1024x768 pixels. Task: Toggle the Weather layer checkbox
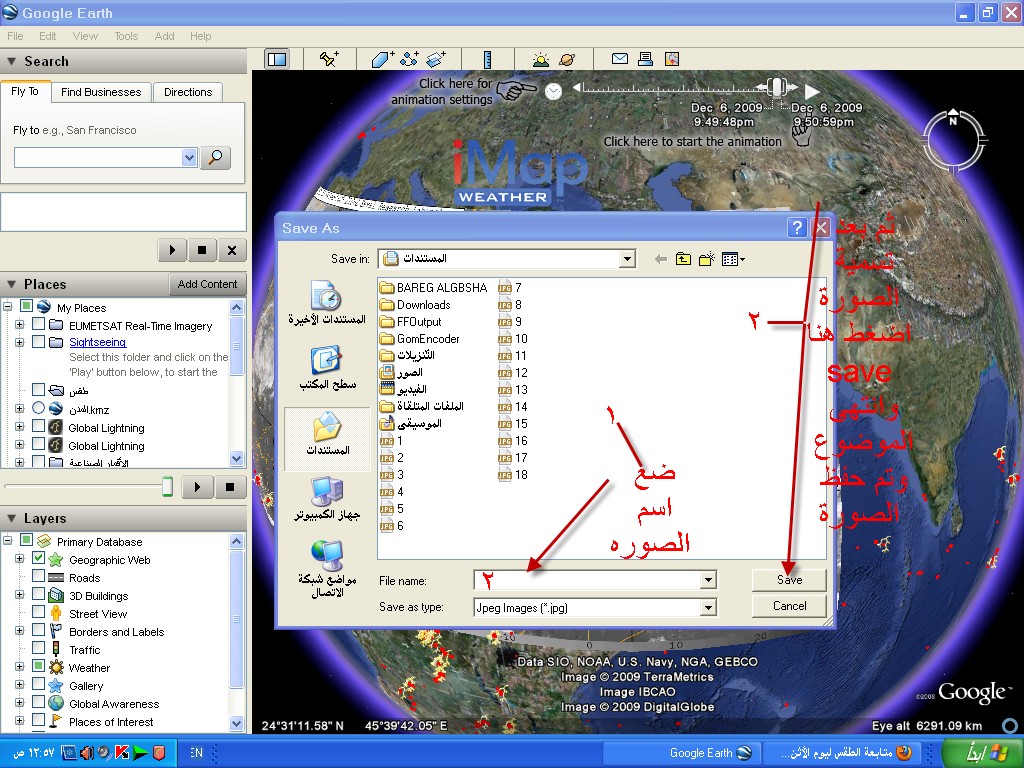click(39, 667)
